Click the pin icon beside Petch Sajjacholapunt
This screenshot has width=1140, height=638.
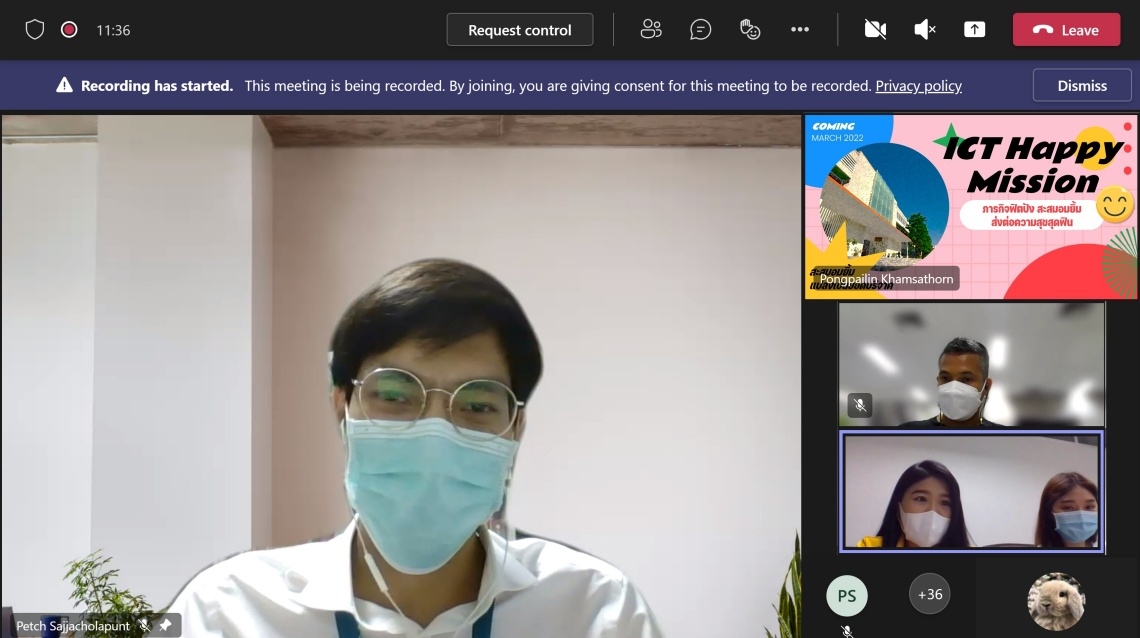(165, 626)
